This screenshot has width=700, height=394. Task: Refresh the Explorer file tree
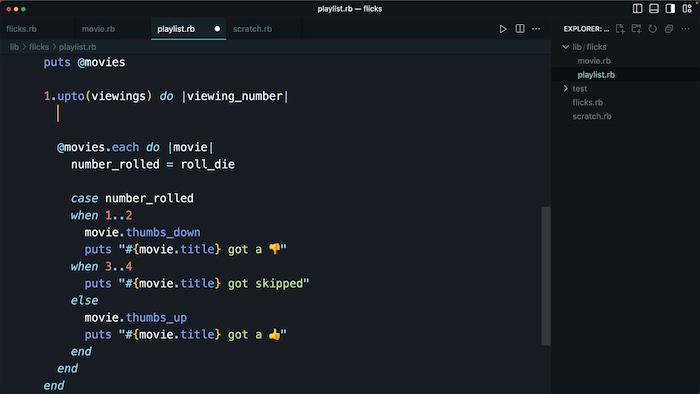(x=653, y=29)
